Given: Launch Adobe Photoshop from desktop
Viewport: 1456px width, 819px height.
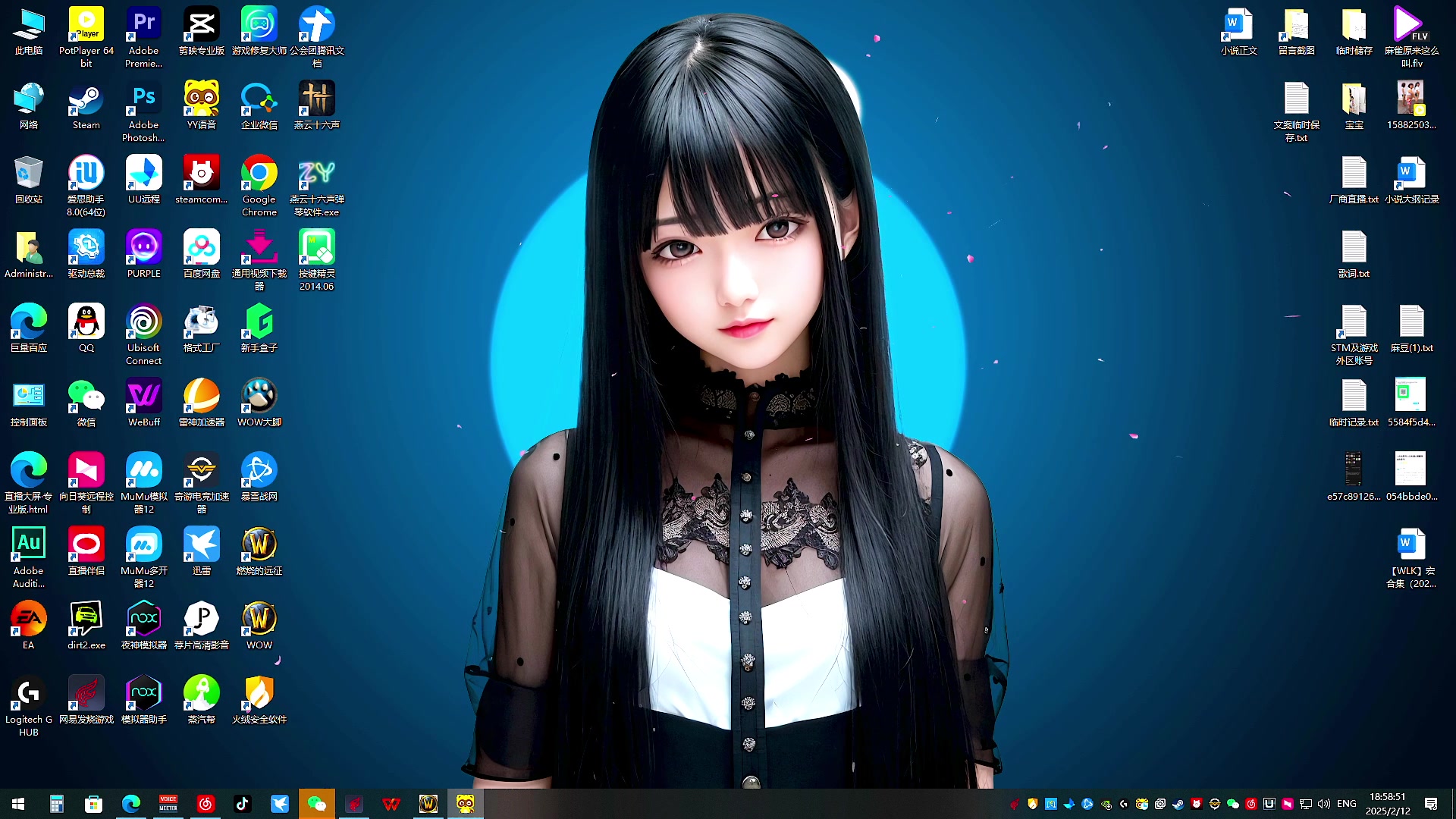Looking at the screenshot, I should (143, 102).
